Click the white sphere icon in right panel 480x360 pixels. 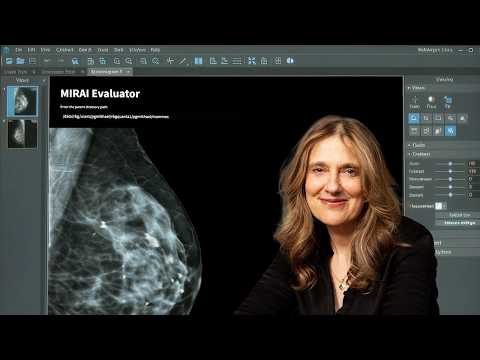431,100
